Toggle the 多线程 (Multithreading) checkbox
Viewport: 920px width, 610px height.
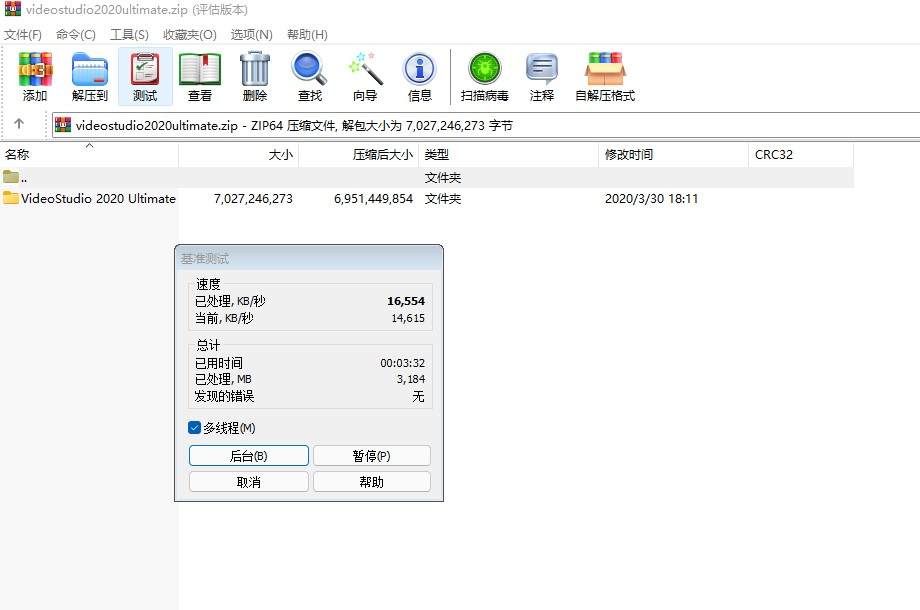point(193,428)
